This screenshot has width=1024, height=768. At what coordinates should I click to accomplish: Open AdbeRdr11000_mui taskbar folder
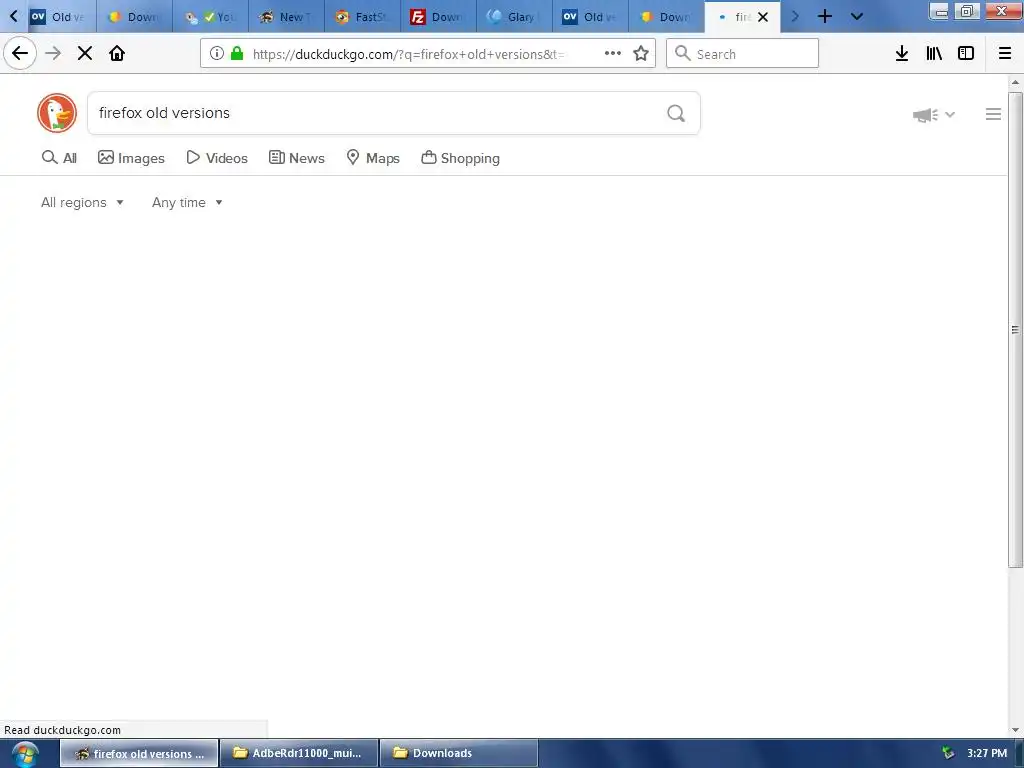pyautogui.click(x=299, y=753)
